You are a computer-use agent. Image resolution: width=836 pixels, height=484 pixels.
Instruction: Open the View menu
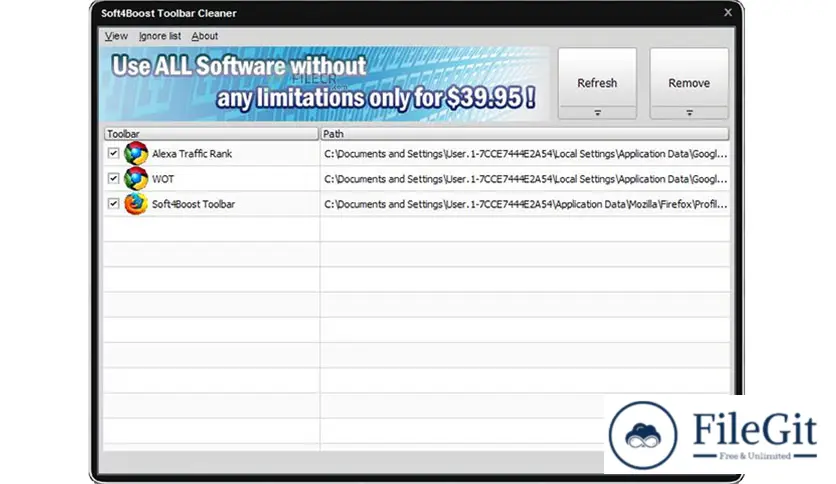(116, 36)
